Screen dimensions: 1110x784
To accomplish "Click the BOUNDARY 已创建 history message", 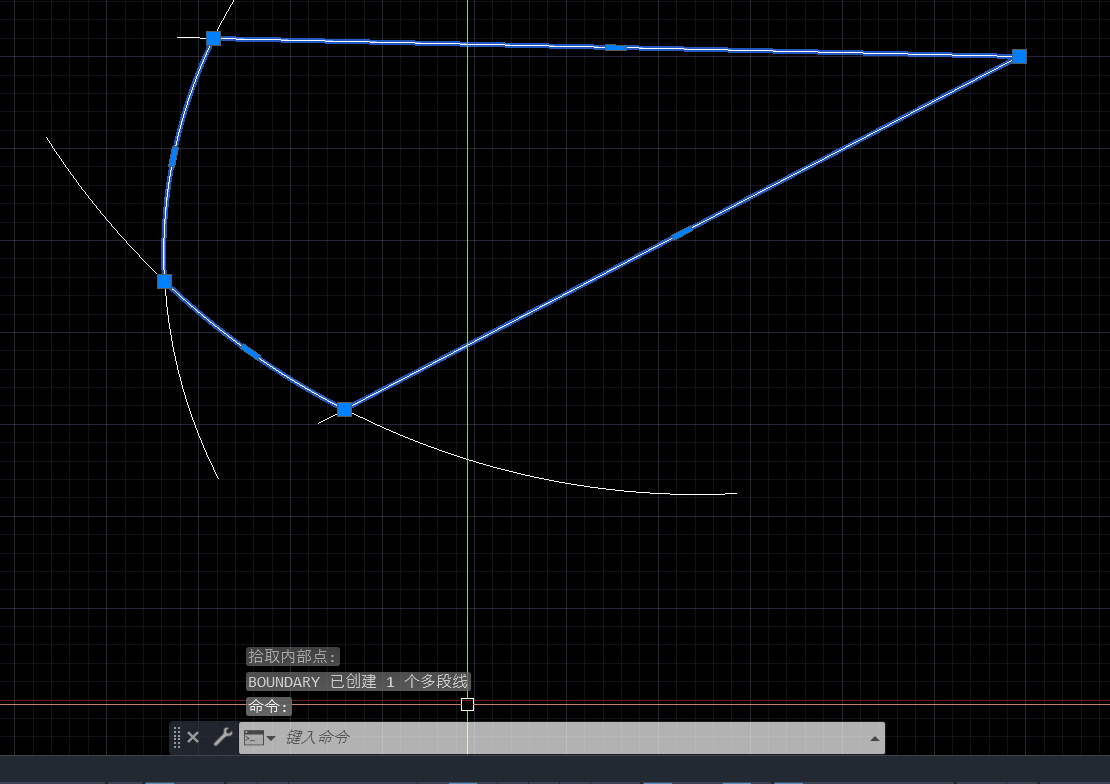I will (358, 682).
